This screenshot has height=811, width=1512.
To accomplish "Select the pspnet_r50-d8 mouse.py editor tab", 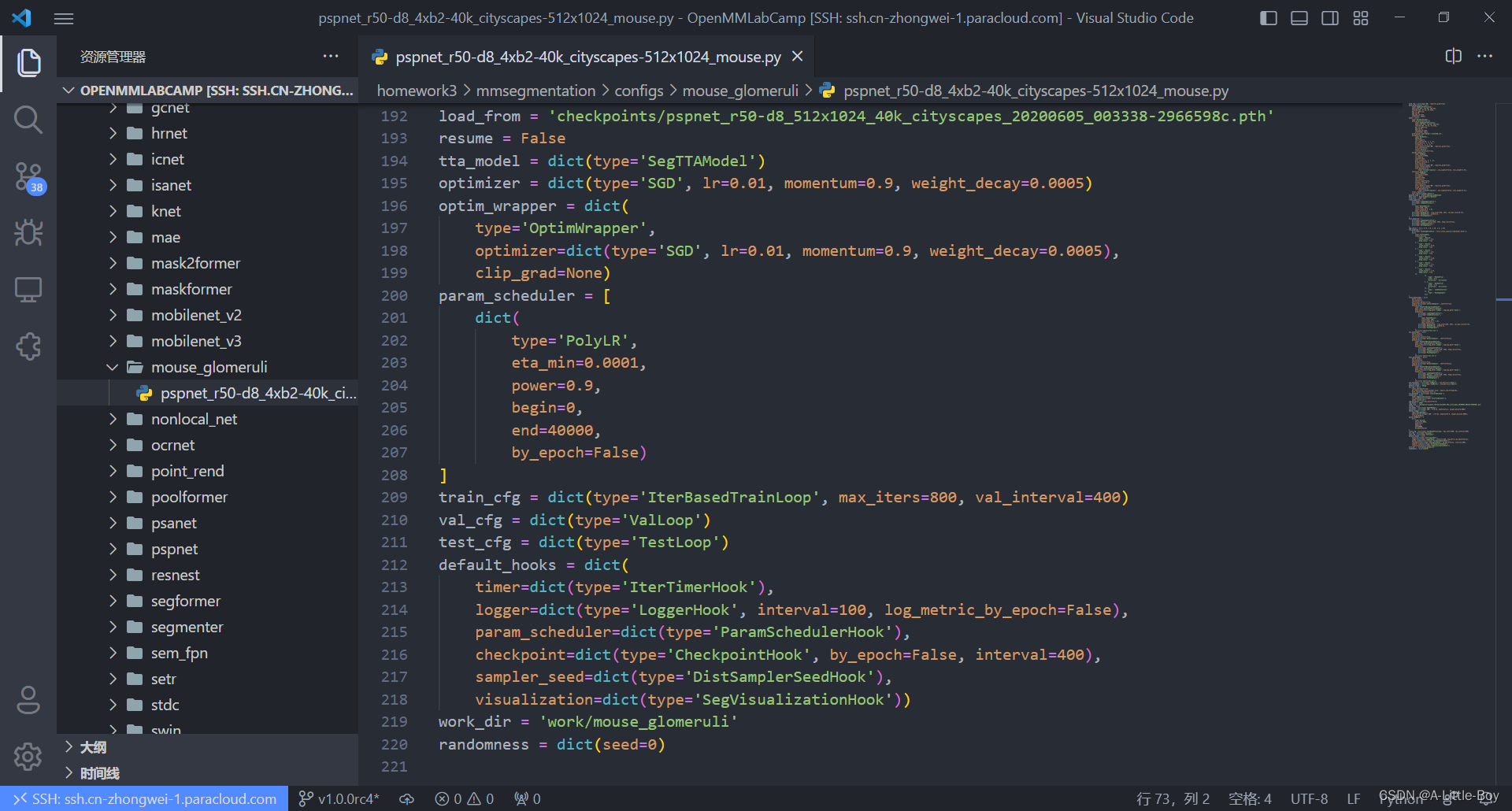I will [587, 57].
